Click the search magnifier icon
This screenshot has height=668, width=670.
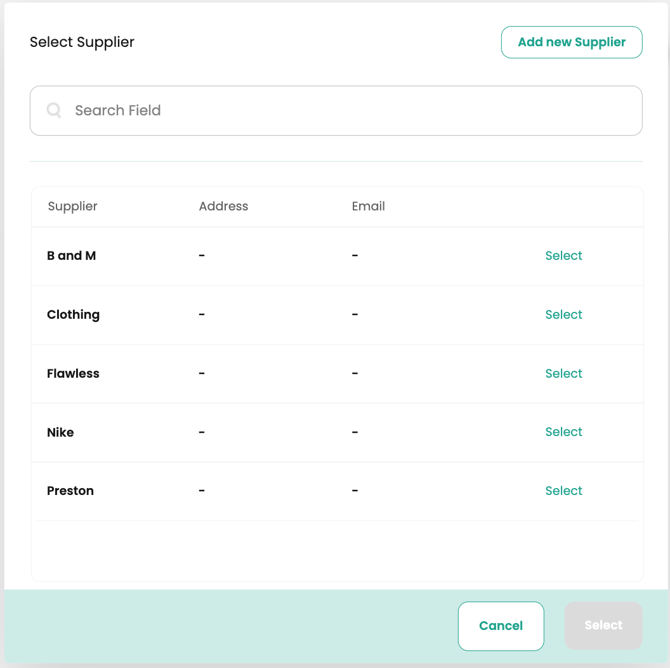54,111
